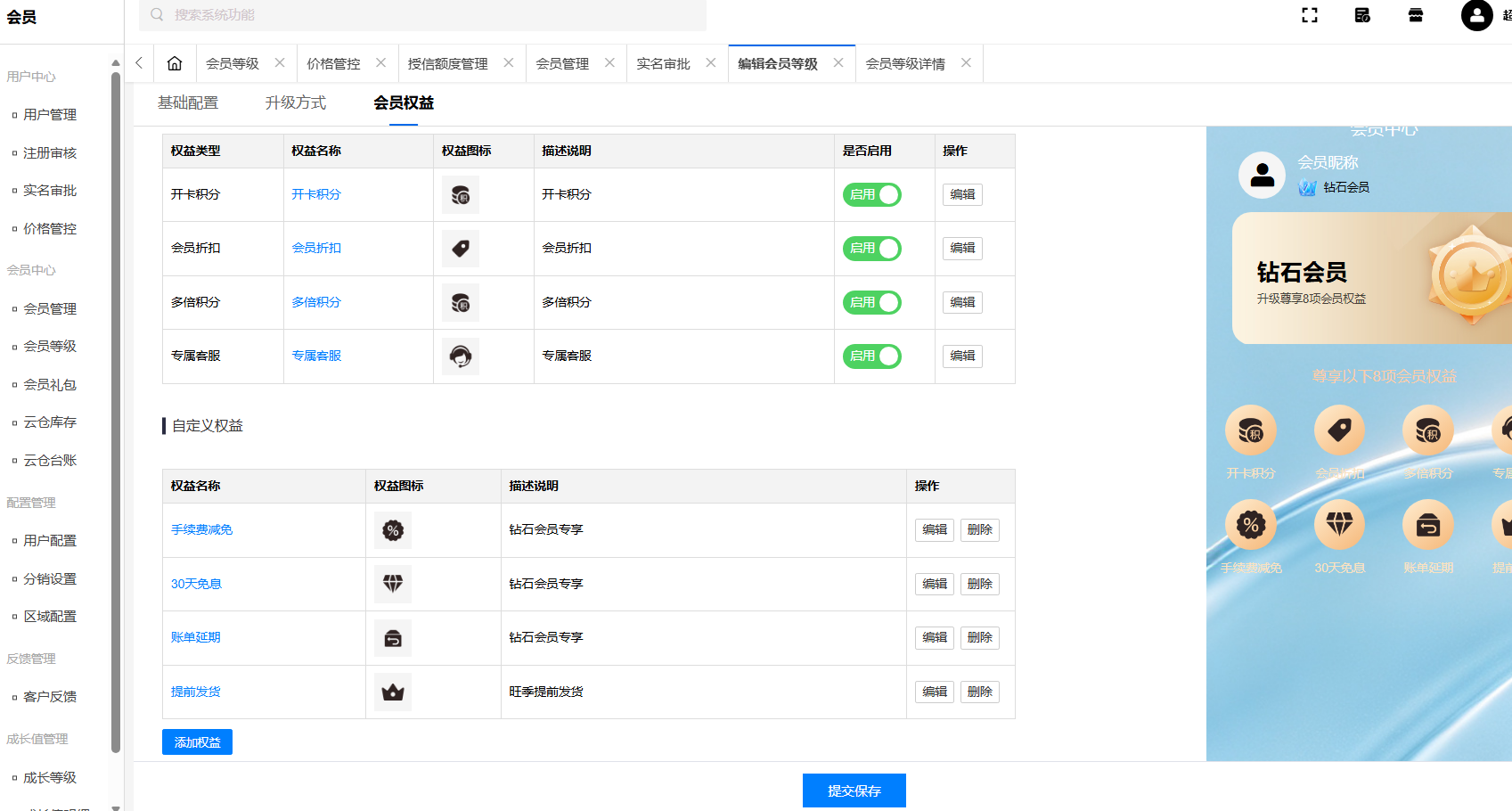Click 删除 button for 提前发货
1512x811 pixels.
point(980,692)
